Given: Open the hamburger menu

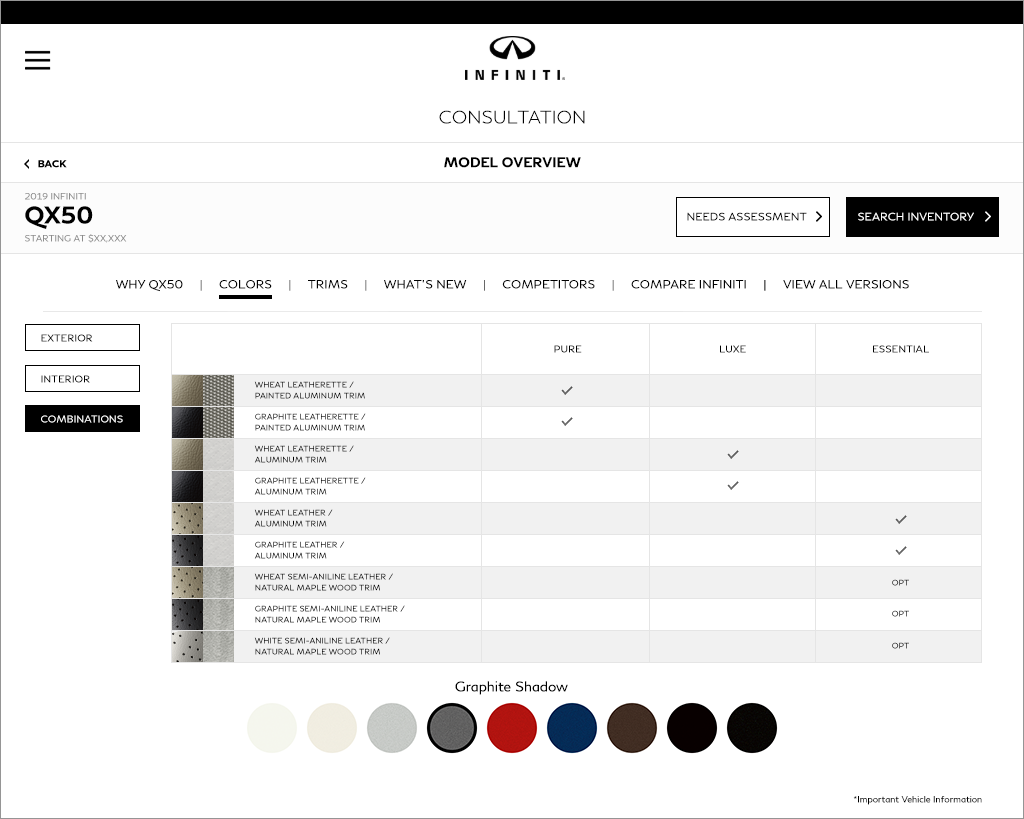Looking at the screenshot, I should pyautogui.click(x=37, y=60).
